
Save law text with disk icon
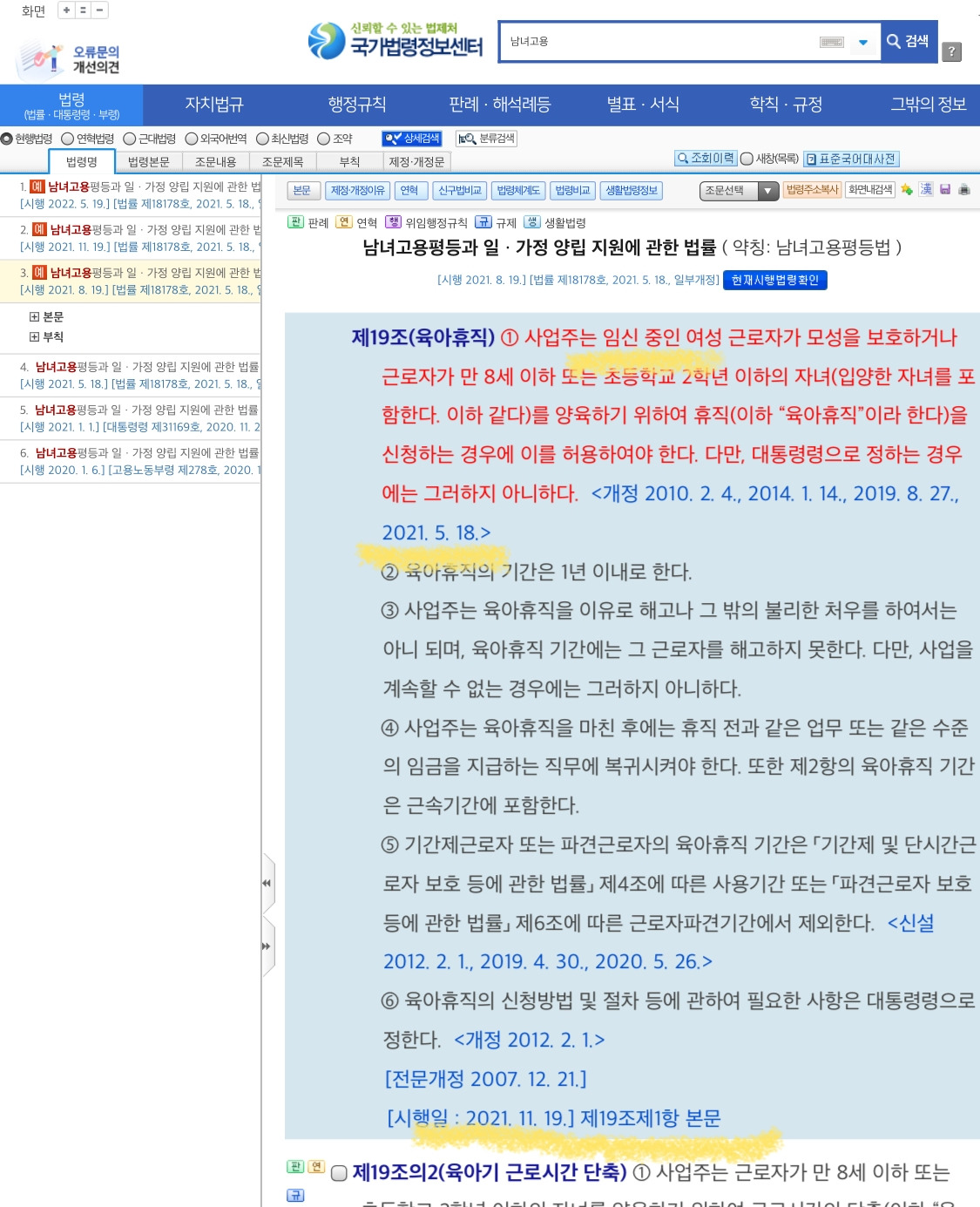pos(945,190)
